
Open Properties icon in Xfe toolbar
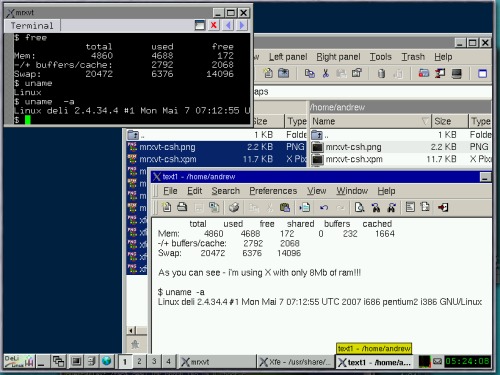[x=357, y=73]
